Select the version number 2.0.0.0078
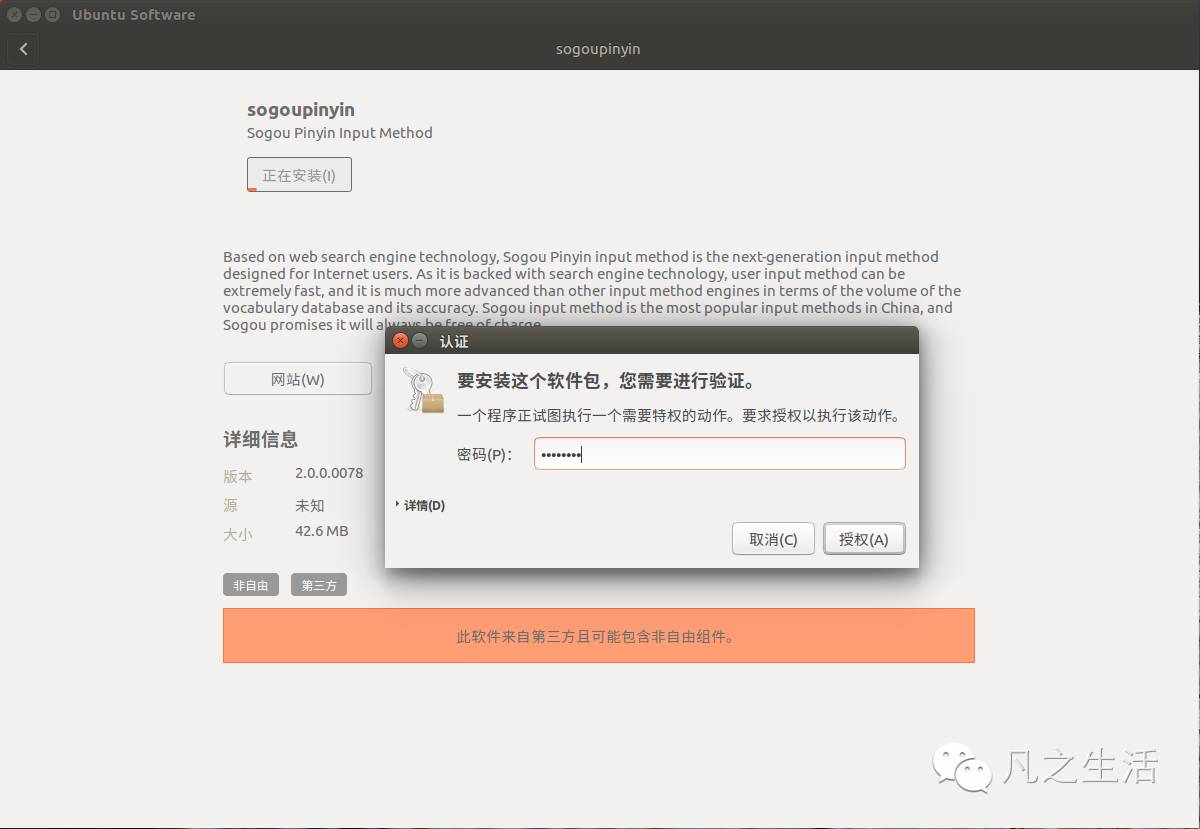Image resolution: width=1200 pixels, height=829 pixels. point(328,473)
